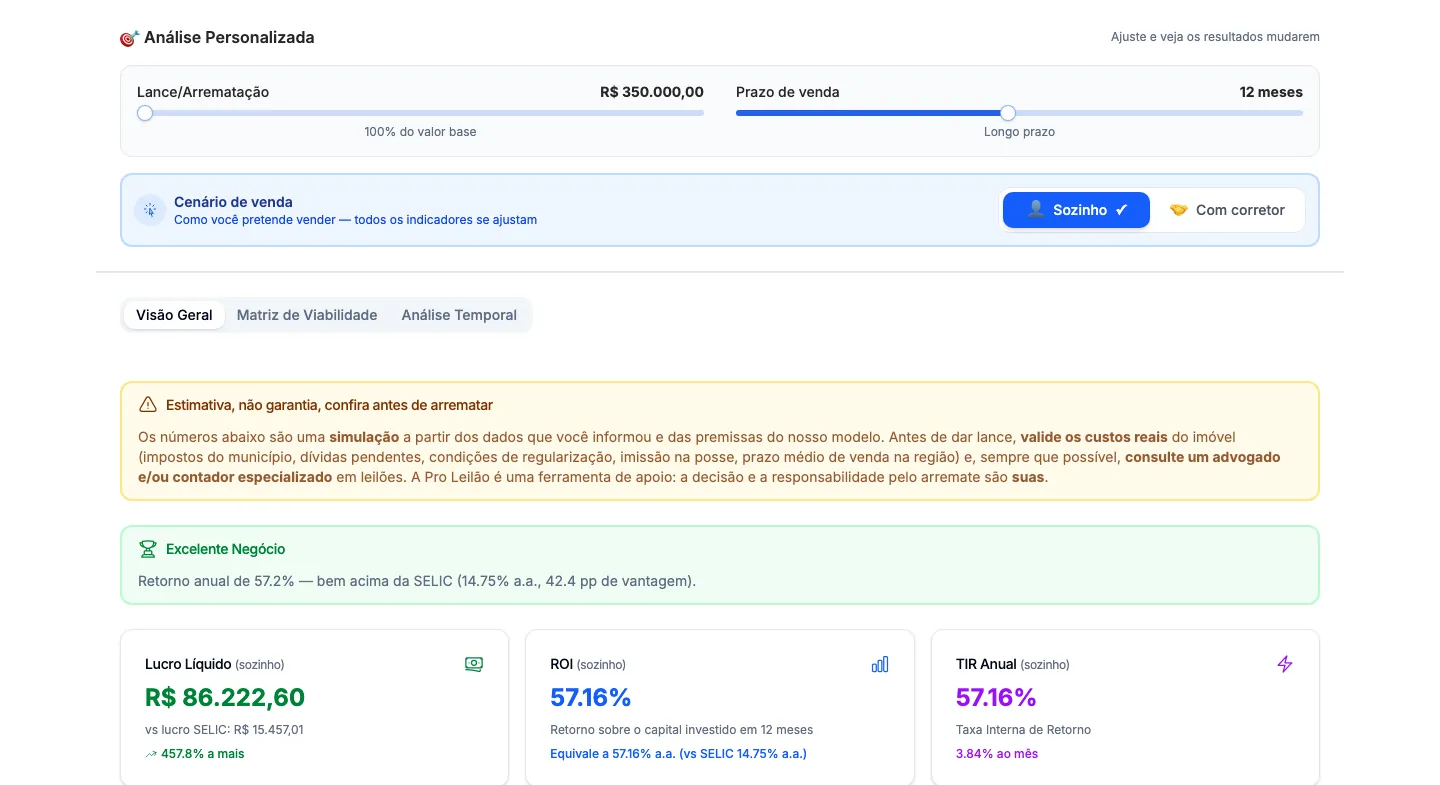Click the Prazo de venda slider handle
Screen dimensions: 1440x785
(x=1008, y=113)
